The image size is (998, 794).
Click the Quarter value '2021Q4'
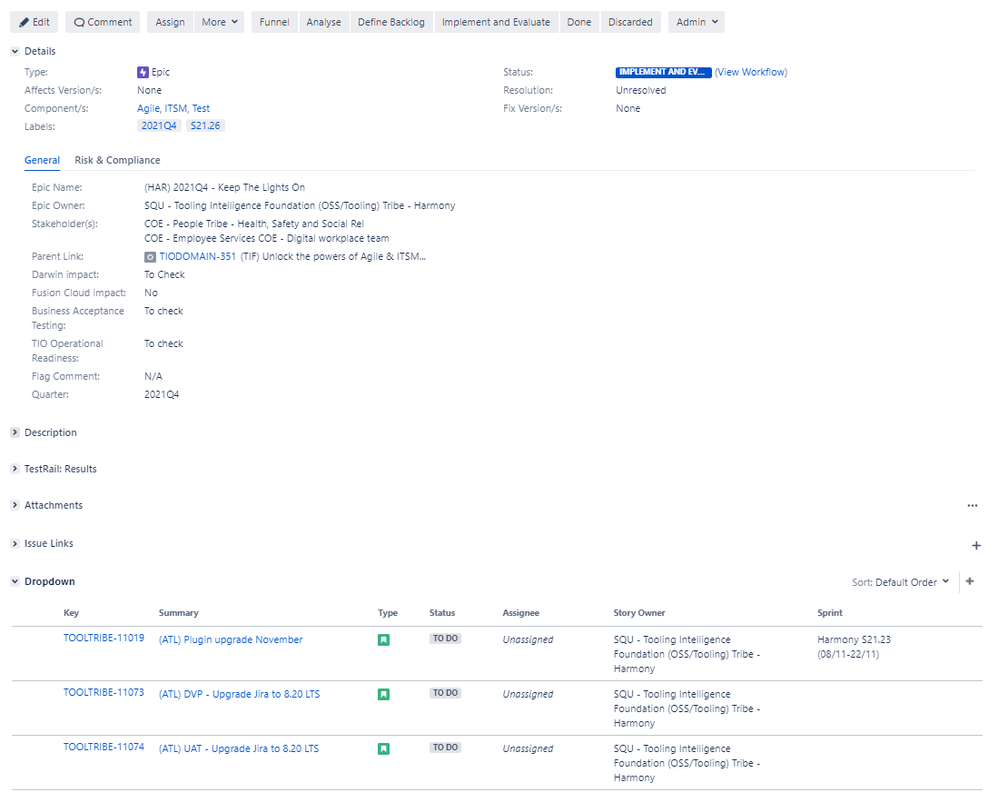[x=162, y=395]
